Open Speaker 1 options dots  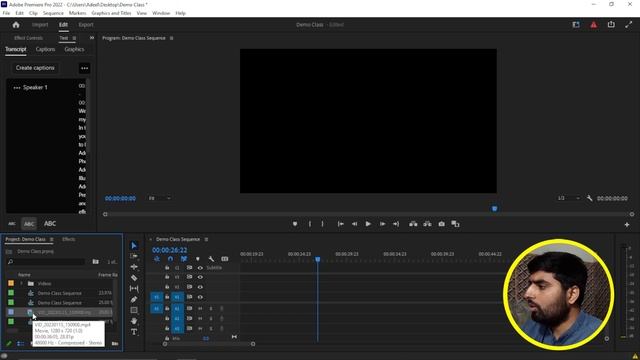tap(17, 87)
